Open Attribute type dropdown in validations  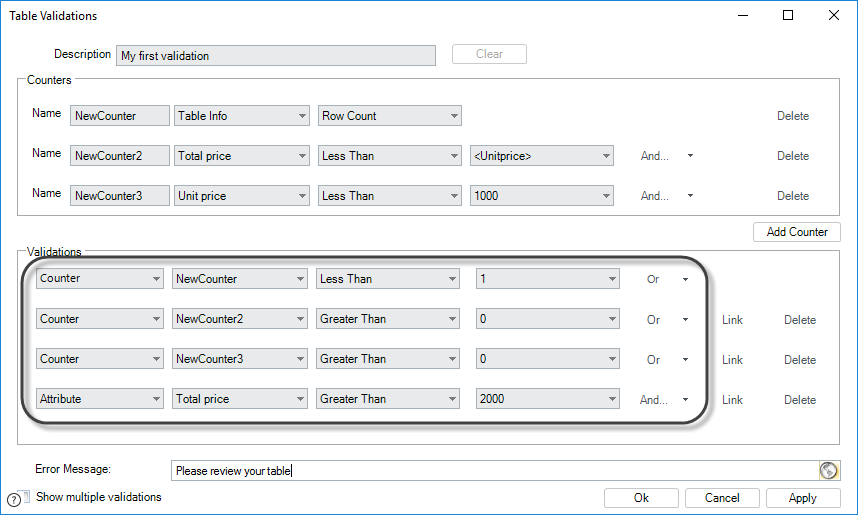pyautogui.click(x=100, y=398)
